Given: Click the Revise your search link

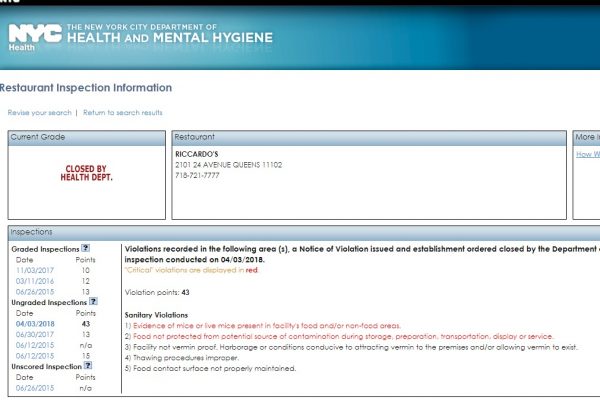Looking at the screenshot, I should 38,113.
